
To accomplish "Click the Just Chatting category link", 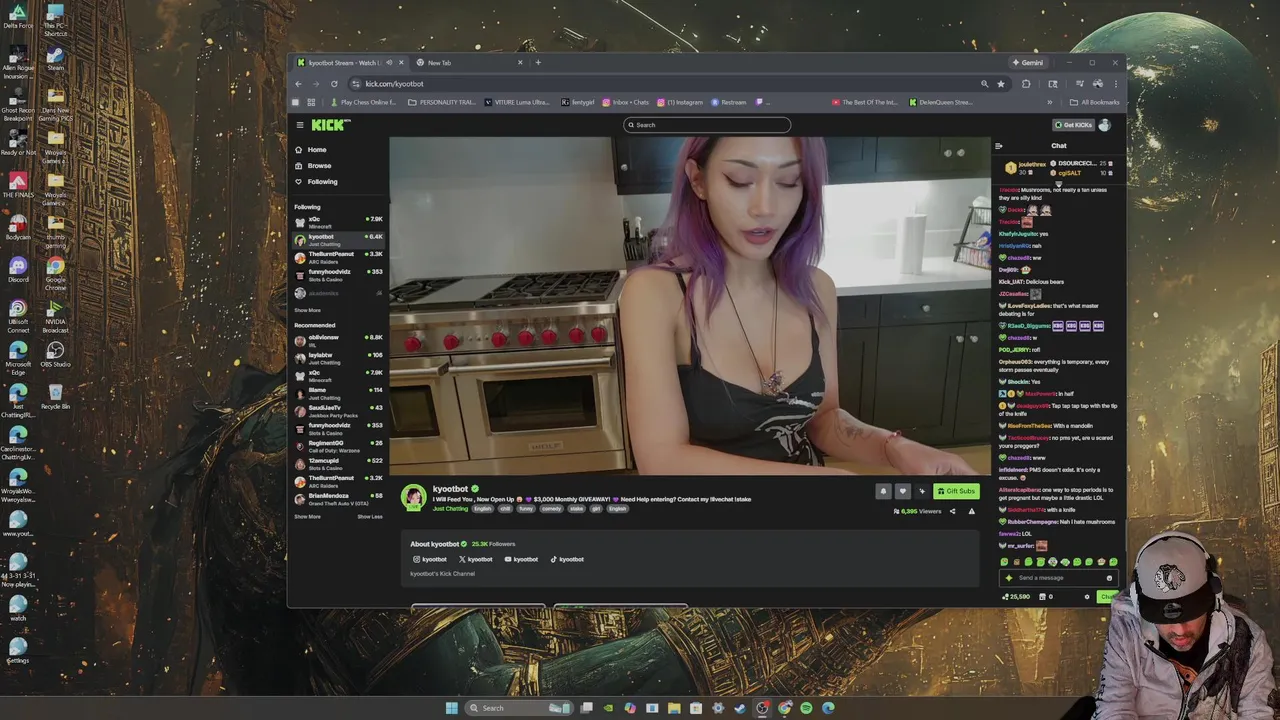I will tap(450, 509).
